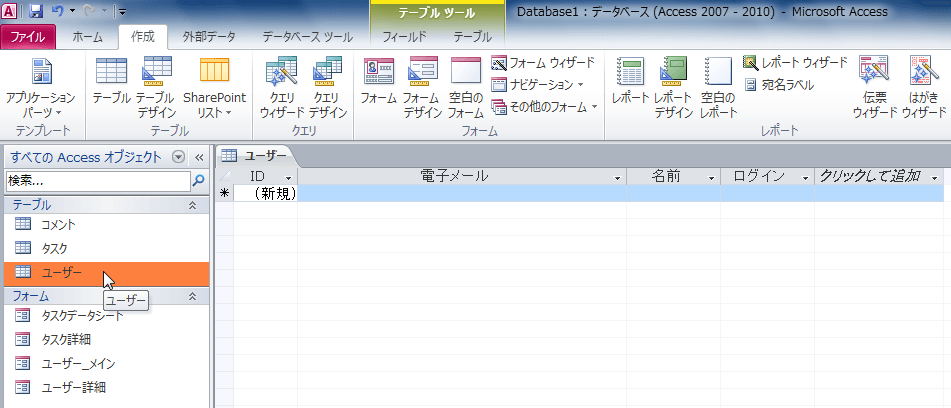Open the ID column dropdown arrow
Image resolution: width=951 pixels, height=408 pixels.
(x=288, y=177)
